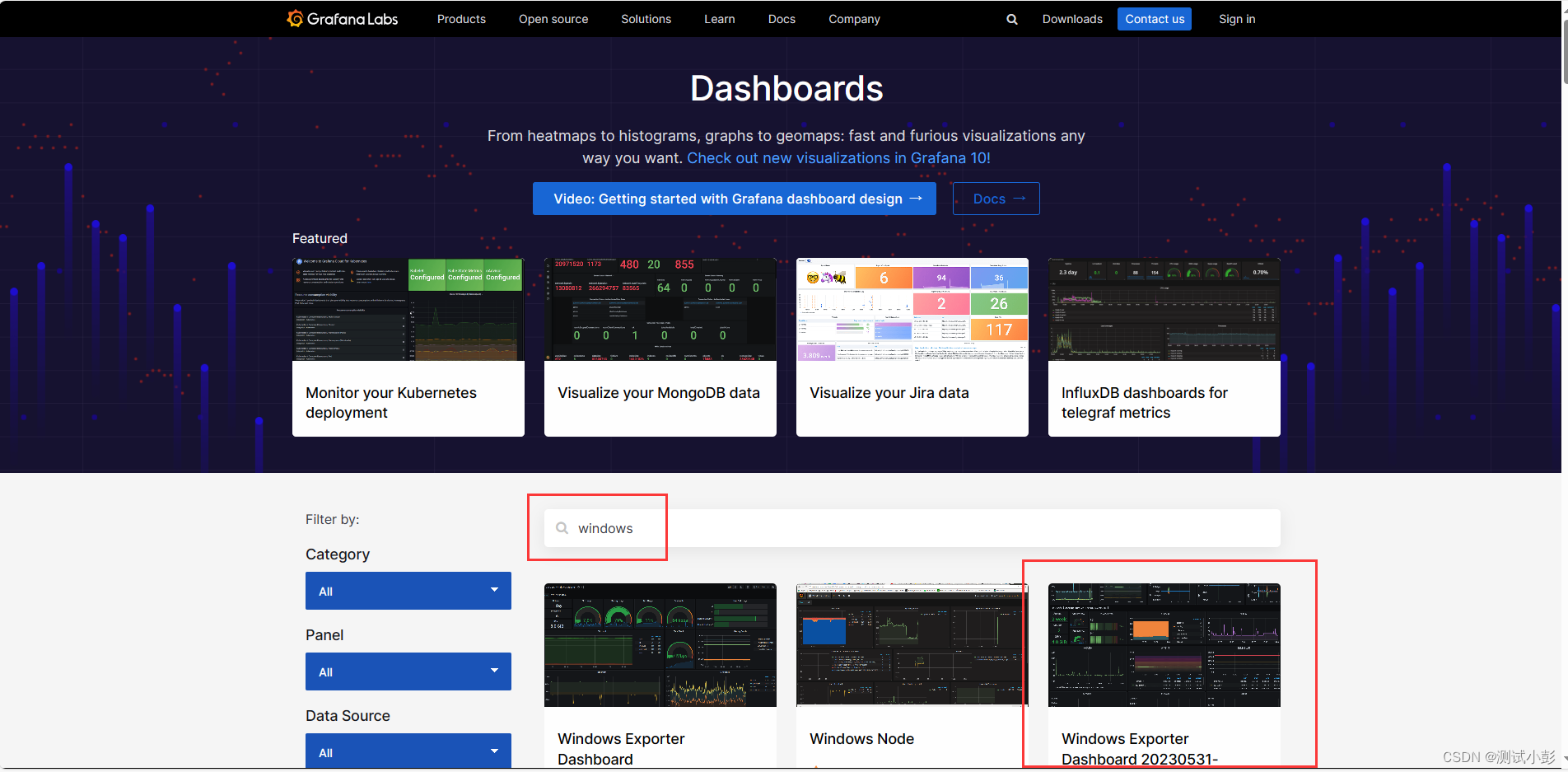This screenshot has width=1568, height=772.
Task: Open the Products menu
Action: (x=461, y=19)
